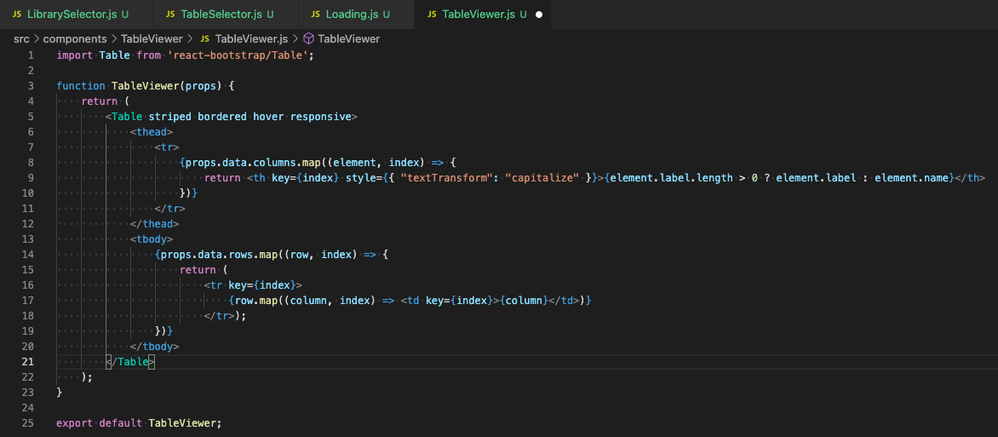Click the unsaved dot on TableViewer.js tab
The height and width of the screenshot is (437, 998).
click(x=539, y=15)
